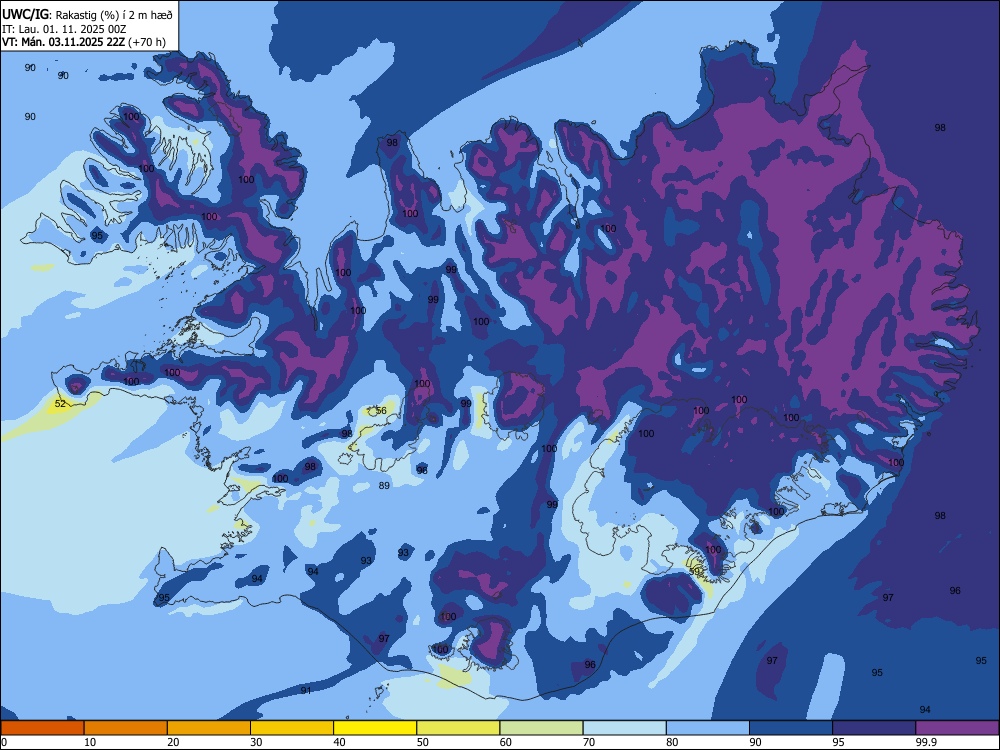Click the '10' legend scale label
Viewport: 1000px width, 750px height.
coord(90,742)
